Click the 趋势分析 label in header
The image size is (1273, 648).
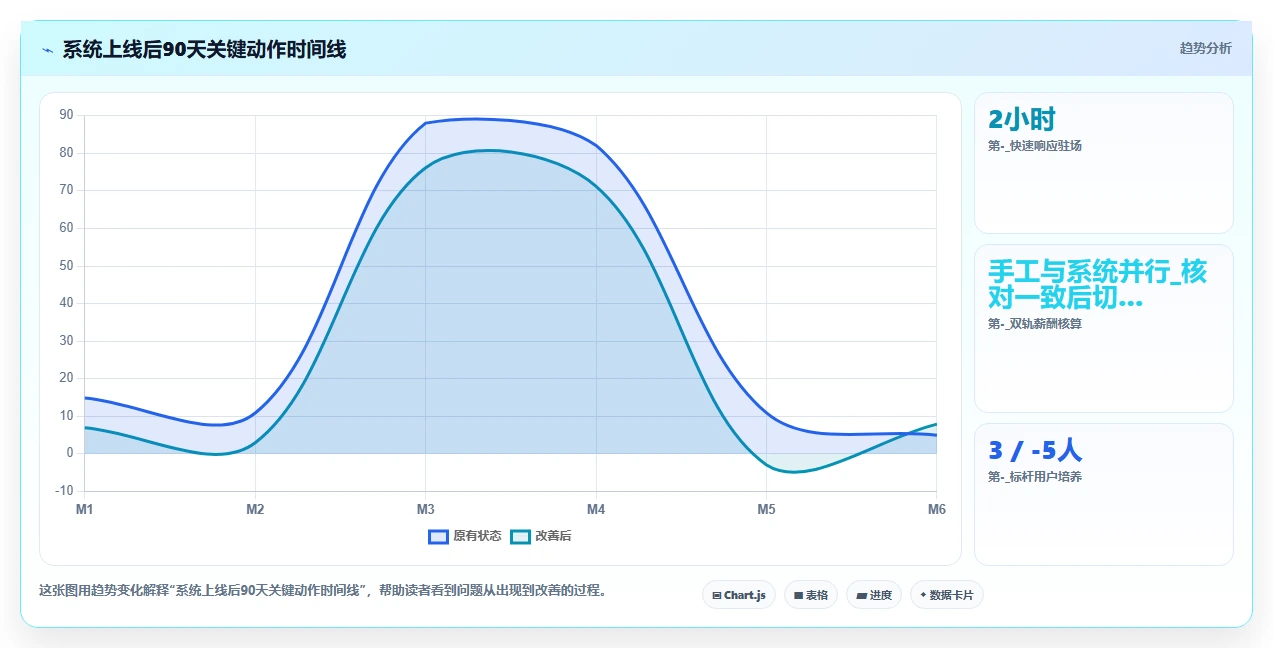tap(1205, 48)
